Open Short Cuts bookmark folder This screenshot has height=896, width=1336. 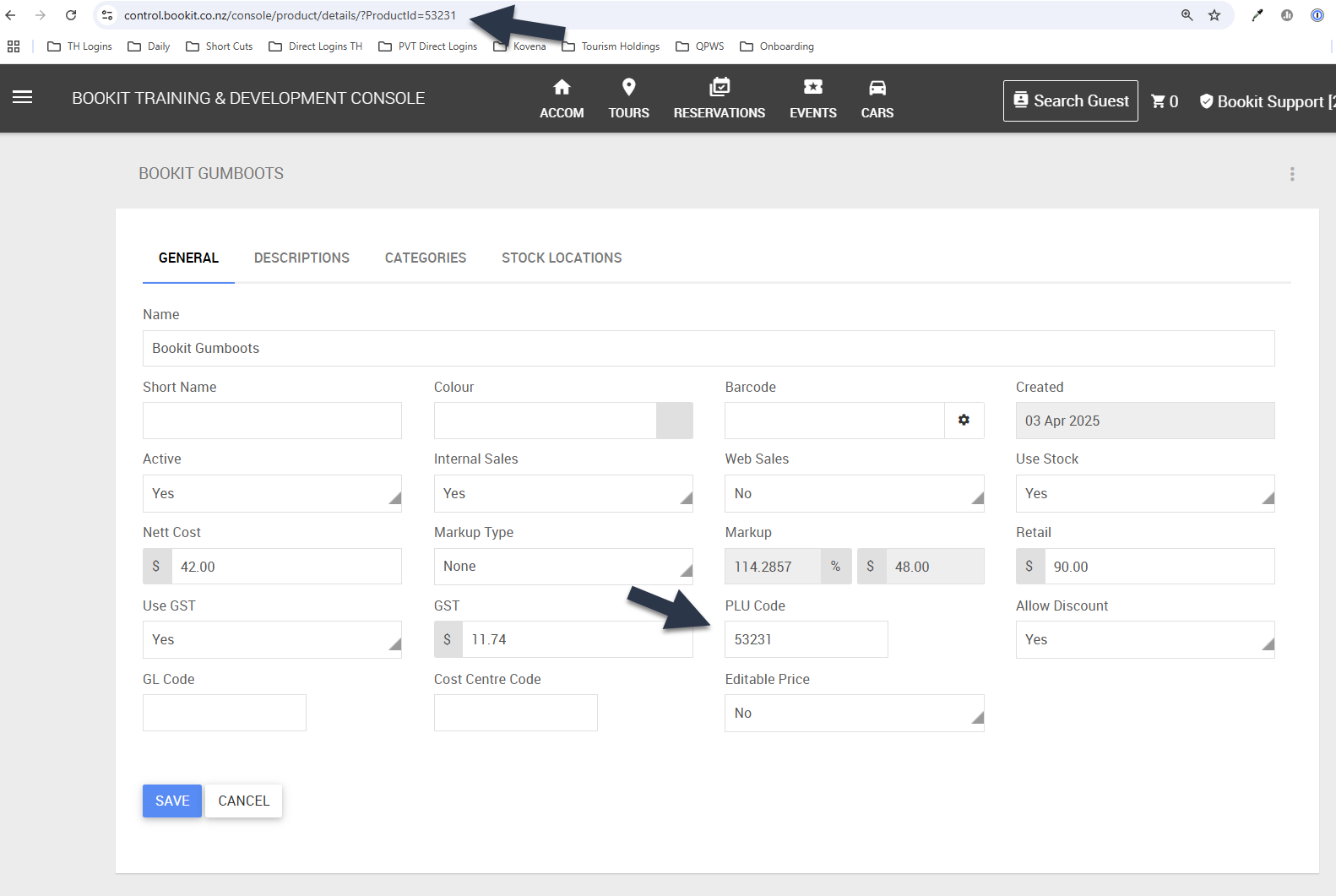[220, 46]
